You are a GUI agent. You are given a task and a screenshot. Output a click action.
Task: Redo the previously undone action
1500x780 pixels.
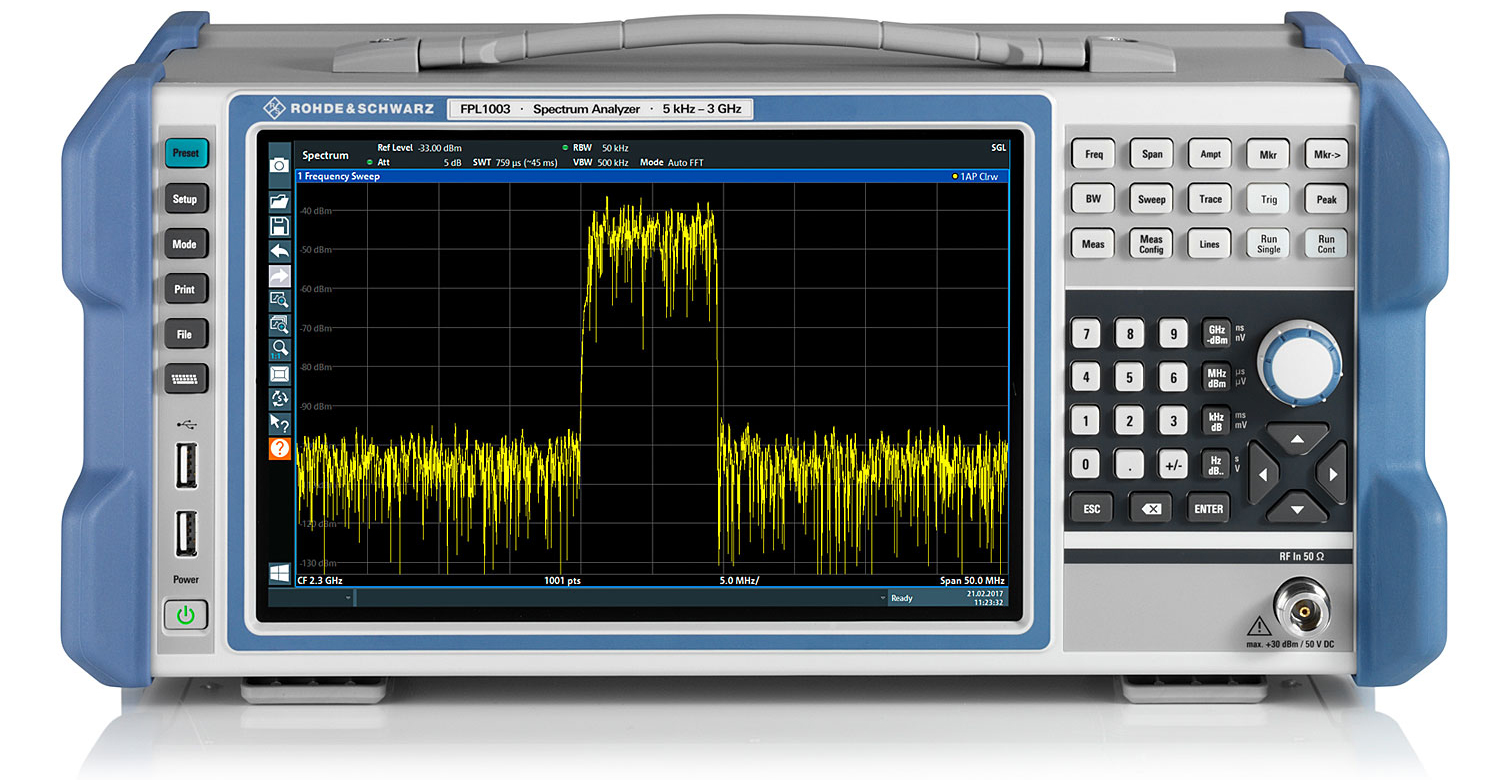pyautogui.click(x=280, y=276)
